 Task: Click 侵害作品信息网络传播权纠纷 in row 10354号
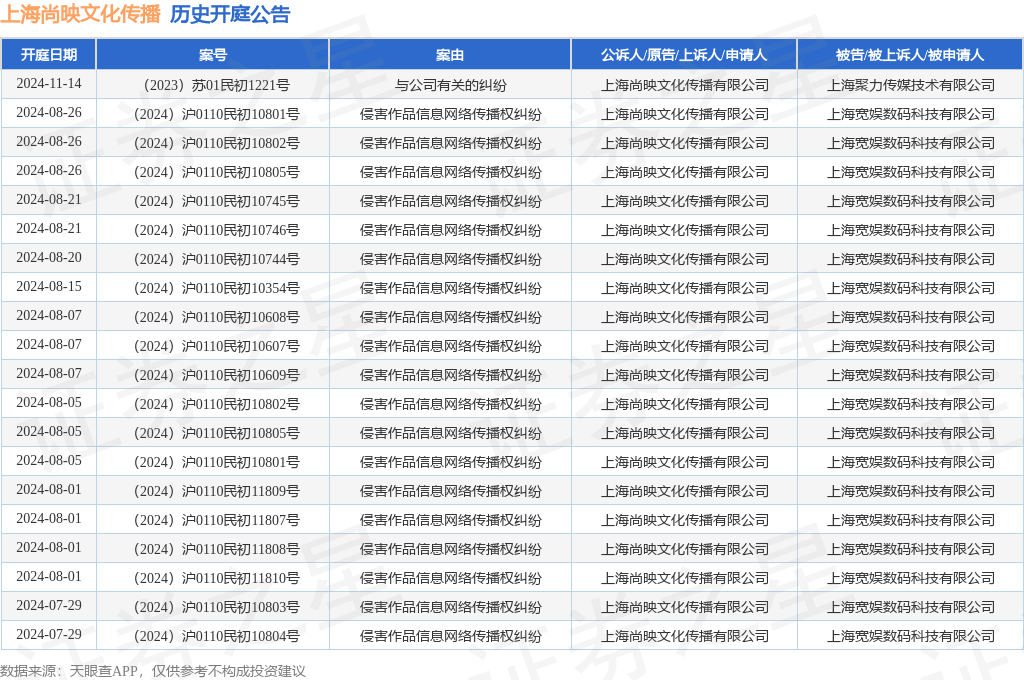[450, 288]
